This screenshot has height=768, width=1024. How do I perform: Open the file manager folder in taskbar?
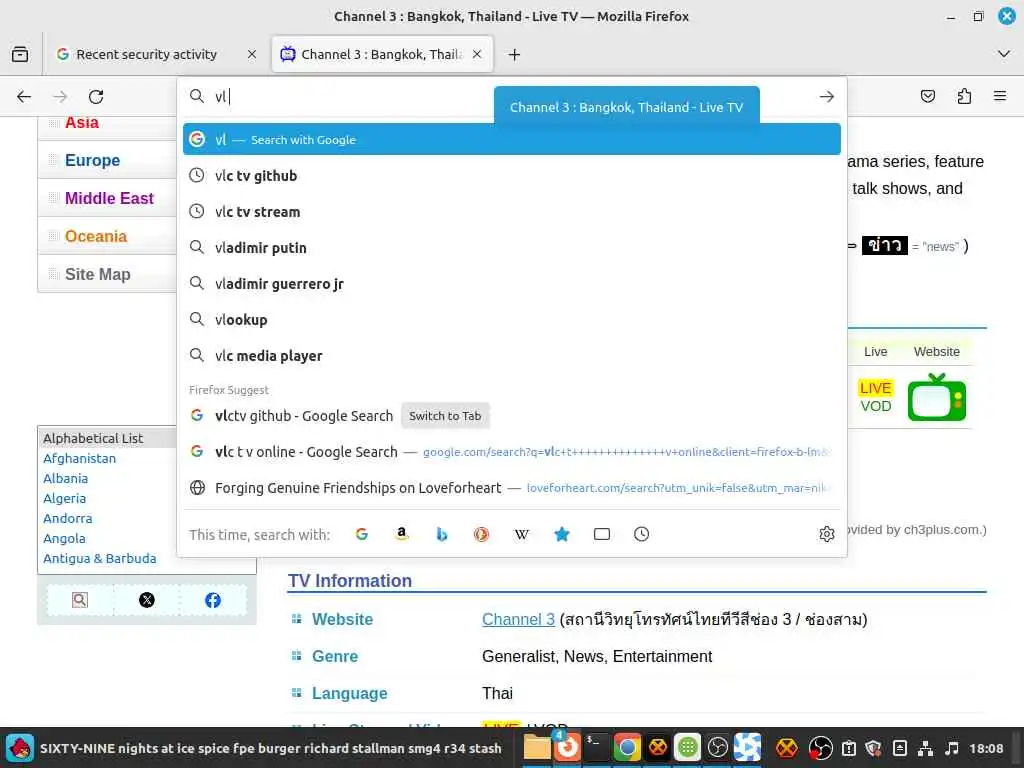[x=537, y=748]
